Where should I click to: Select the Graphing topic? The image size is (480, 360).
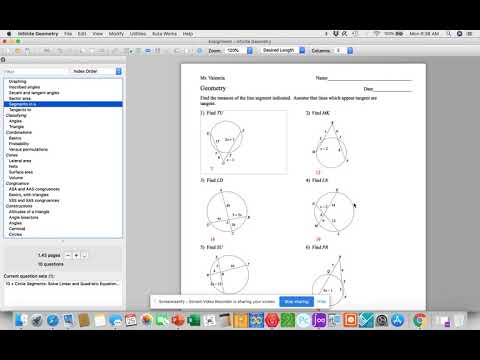pos(17,81)
